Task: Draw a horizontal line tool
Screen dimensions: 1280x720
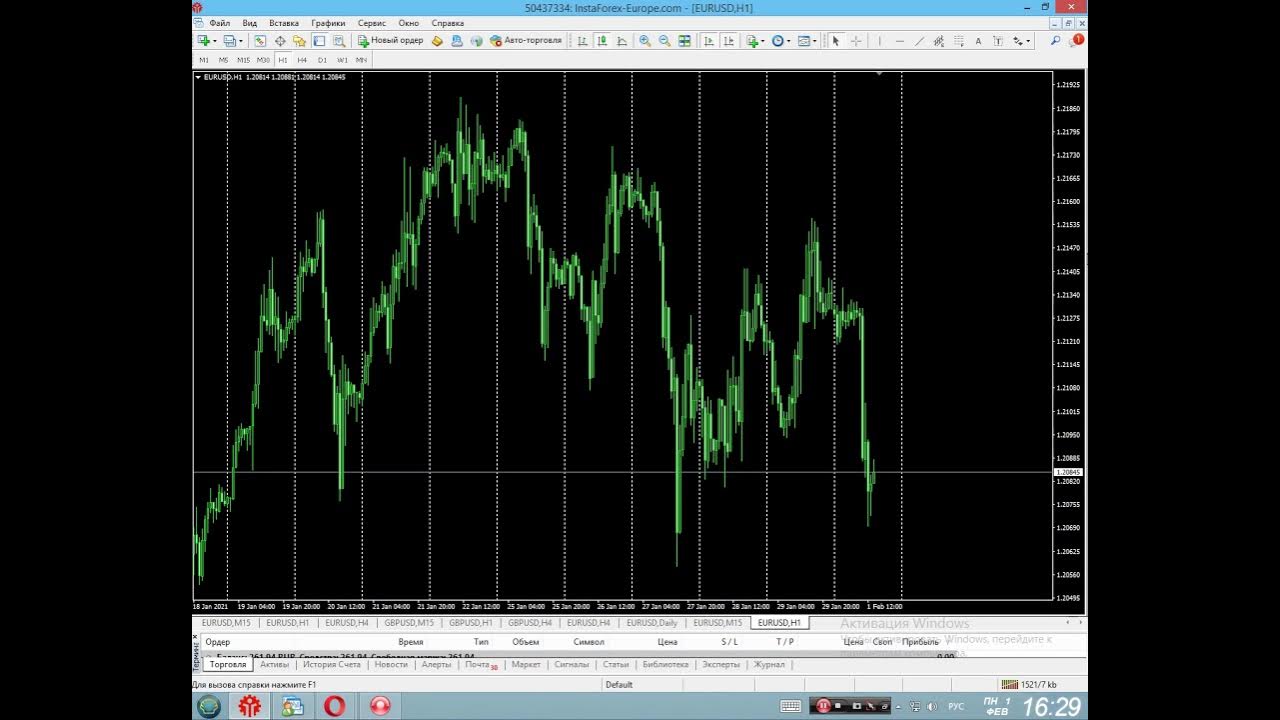Action: [x=900, y=41]
